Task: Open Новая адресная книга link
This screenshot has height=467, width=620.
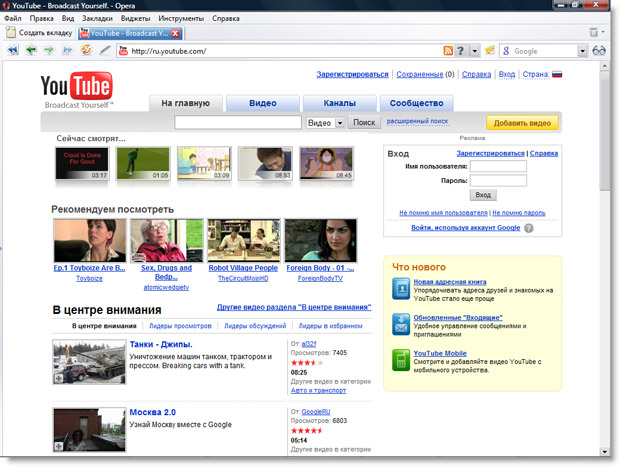Action: (450, 282)
